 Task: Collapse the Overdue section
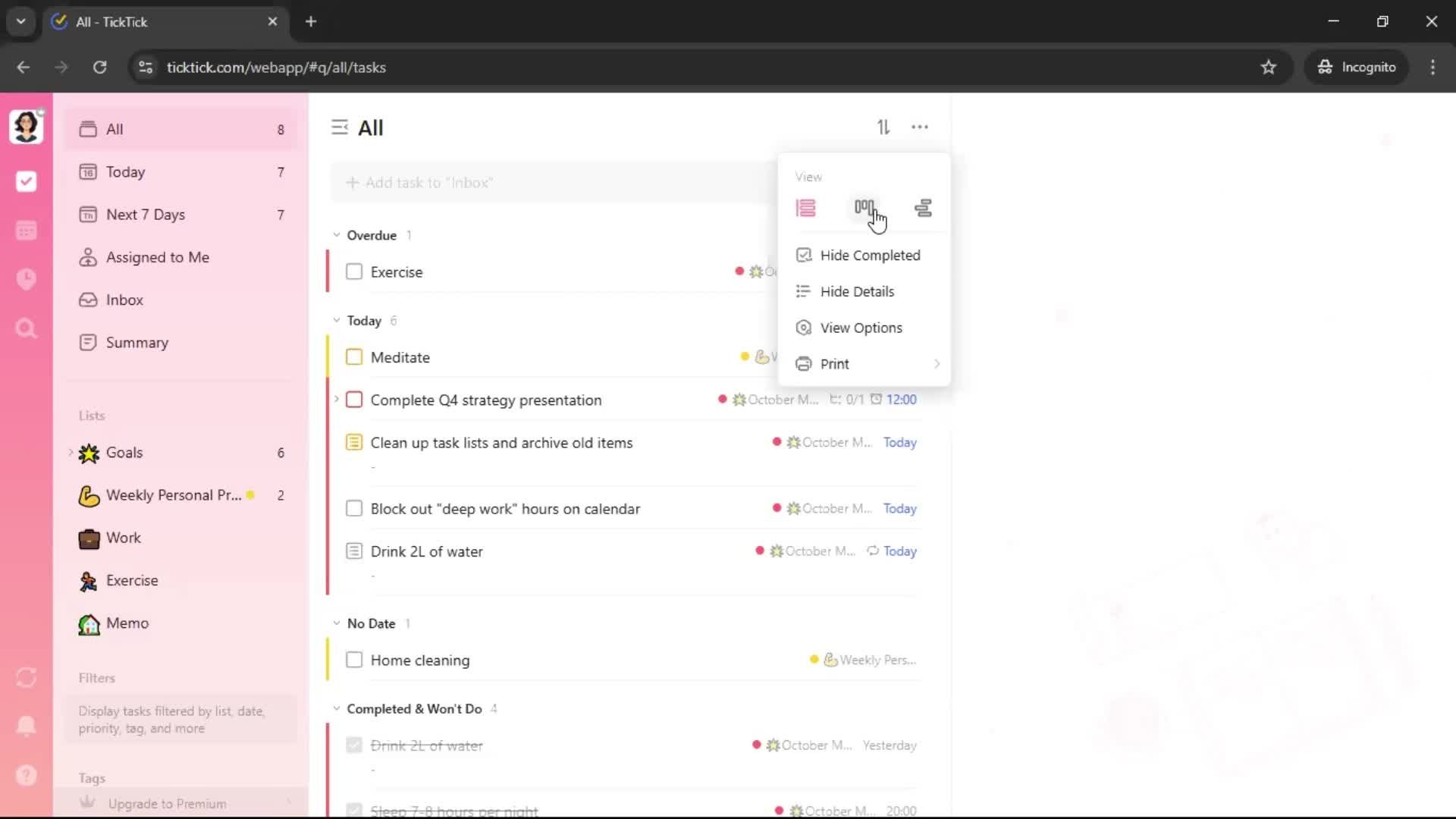(337, 235)
